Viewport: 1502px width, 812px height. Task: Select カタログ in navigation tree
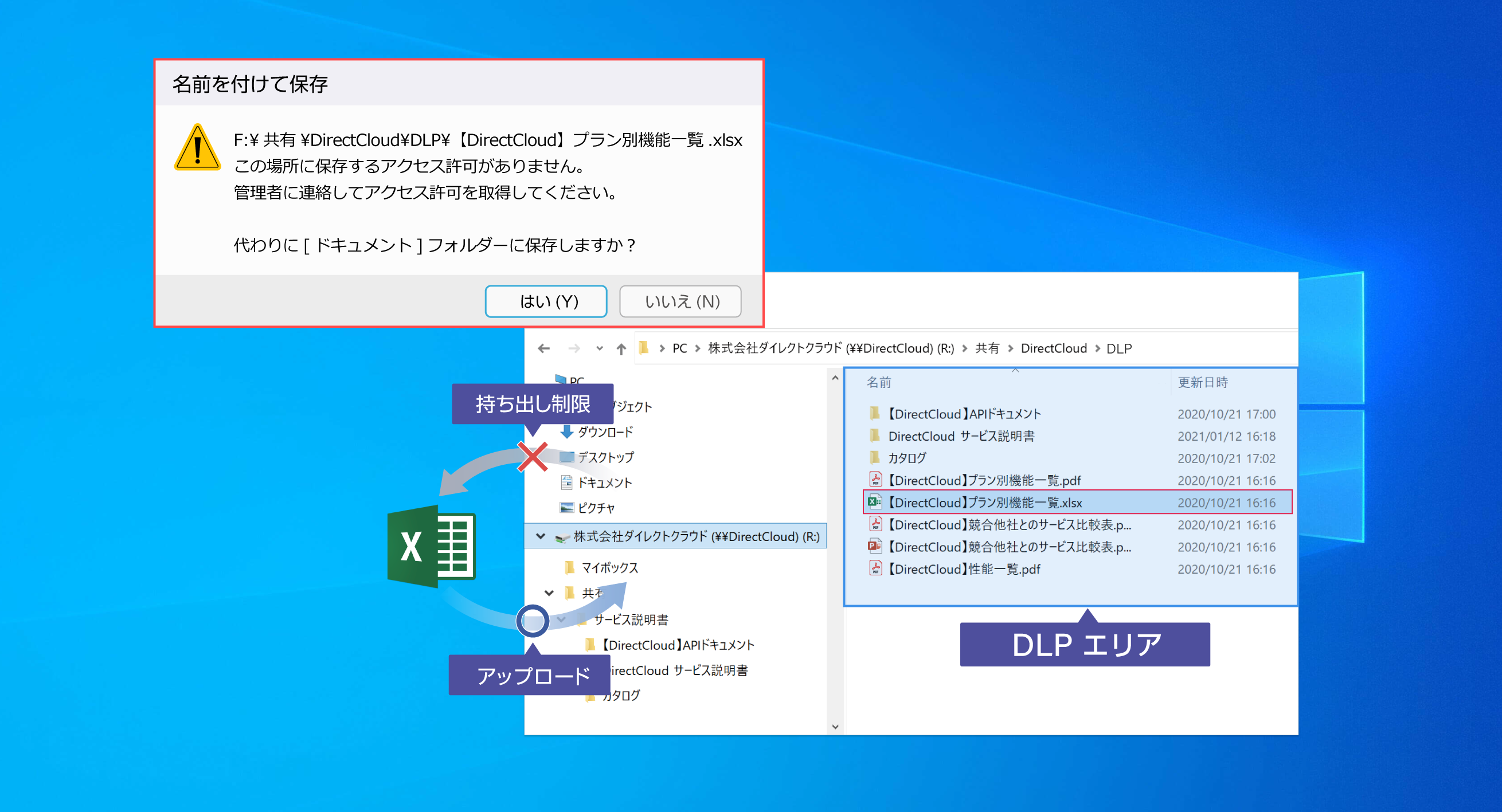[x=621, y=696]
